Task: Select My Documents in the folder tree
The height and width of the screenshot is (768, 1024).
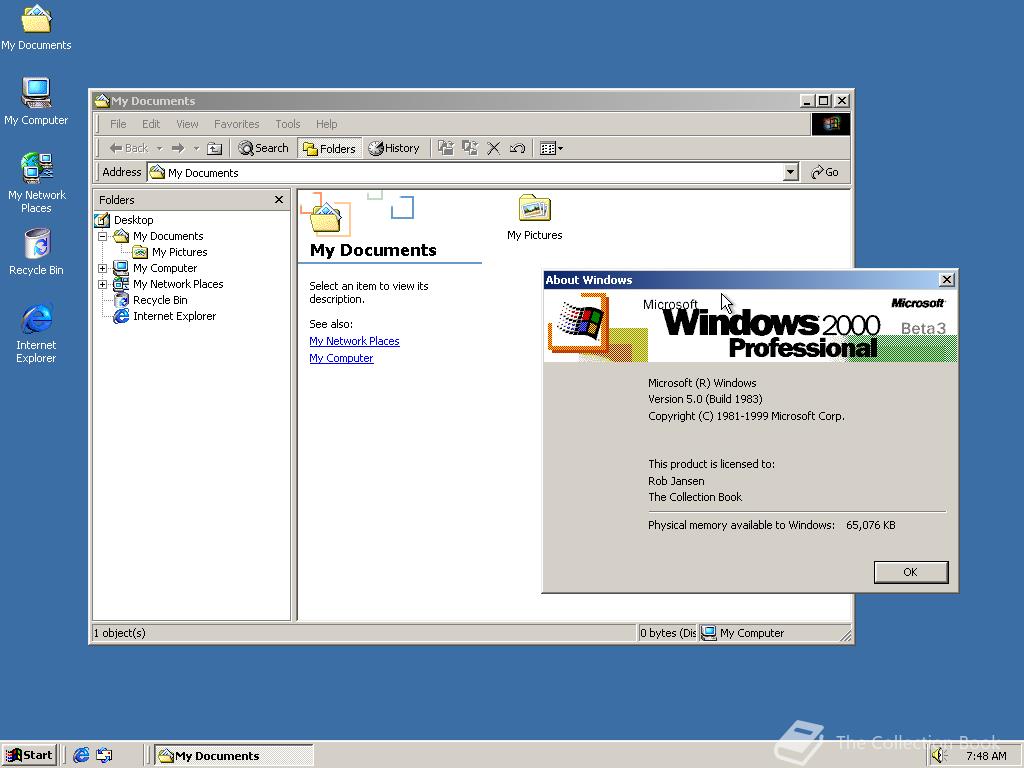Action: (168, 236)
